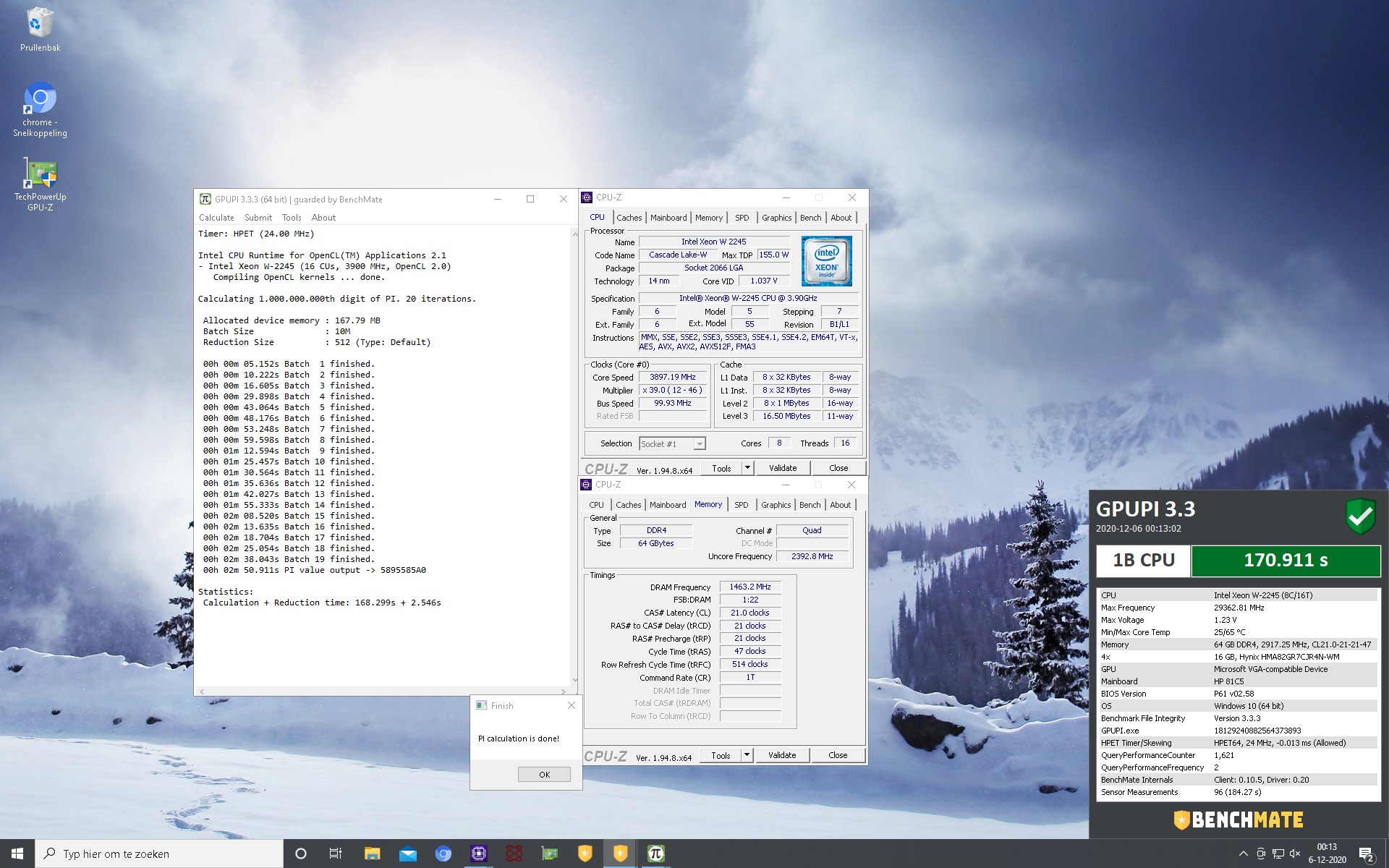This screenshot has width=1389, height=868.
Task: Click the GPUPI horizontal scrollbar
Action: click(x=383, y=691)
